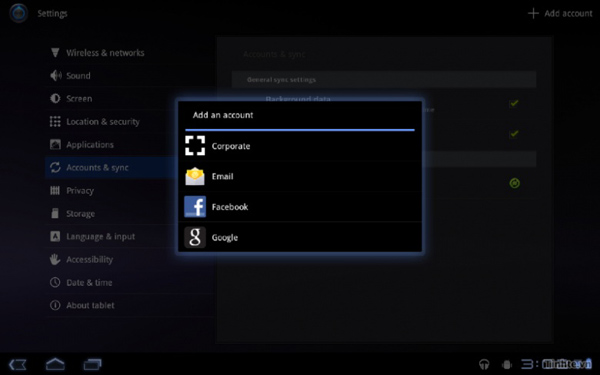Toggle the second green checkmark checkbox
Image resolution: width=600 pixels, height=375 pixels.
click(514, 134)
